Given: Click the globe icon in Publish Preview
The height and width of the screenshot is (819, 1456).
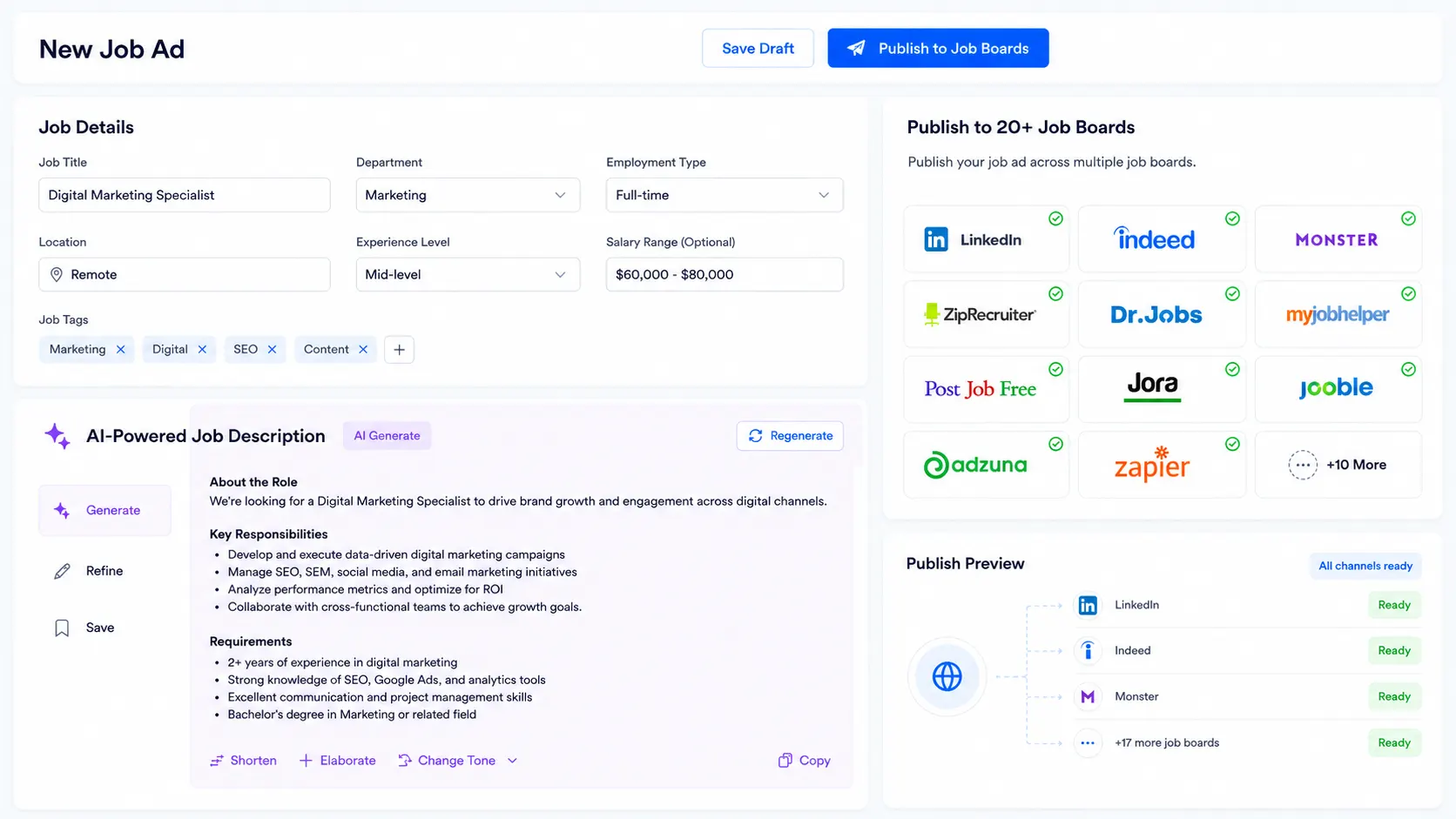Looking at the screenshot, I should click(x=947, y=676).
